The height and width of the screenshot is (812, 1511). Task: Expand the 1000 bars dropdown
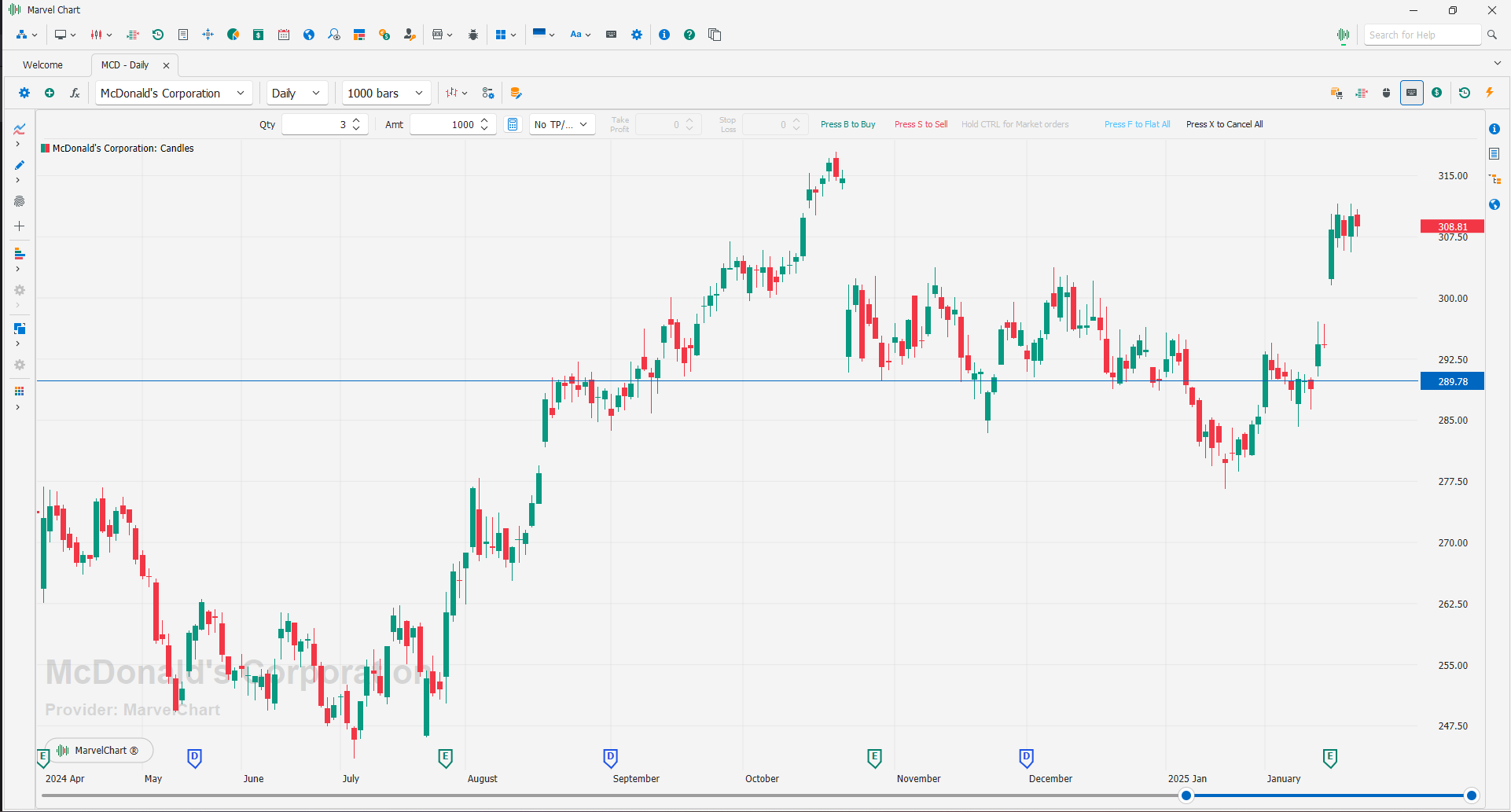tap(385, 93)
